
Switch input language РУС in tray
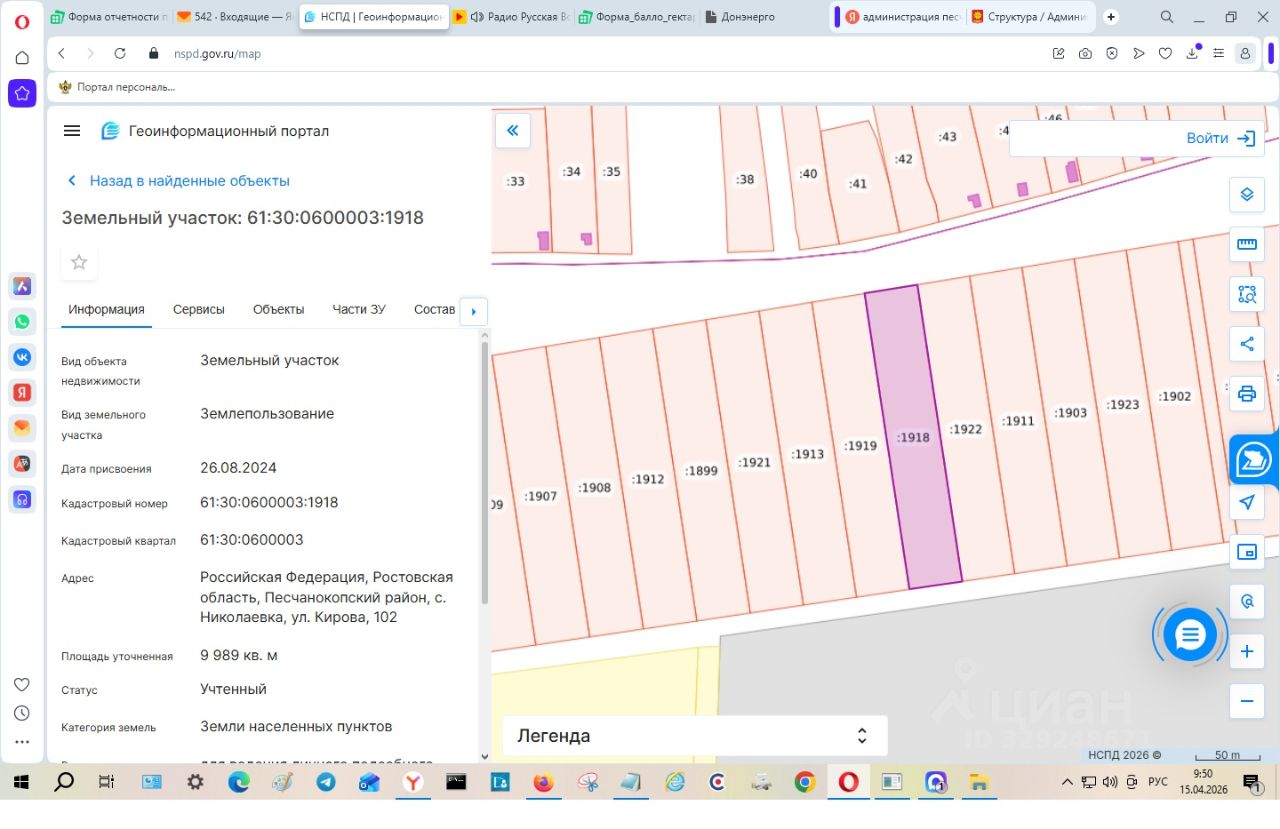click(x=1157, y=782)
